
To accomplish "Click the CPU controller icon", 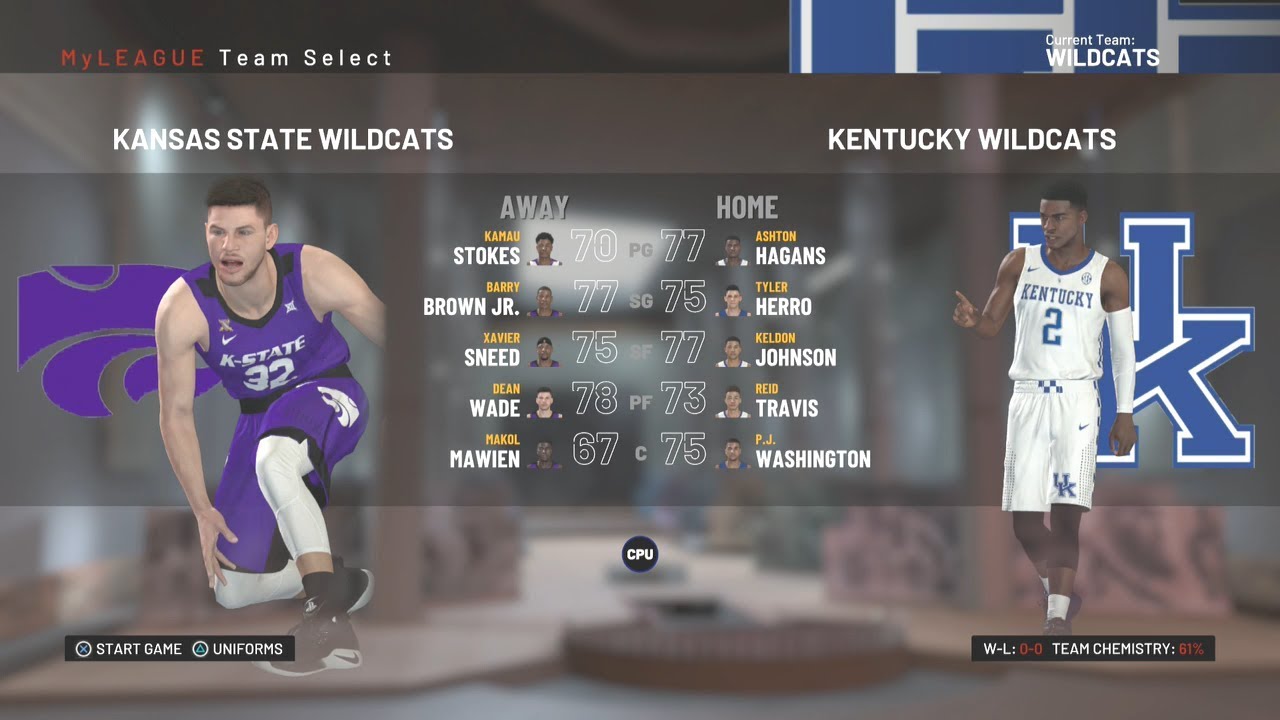I will pos(640,553).
